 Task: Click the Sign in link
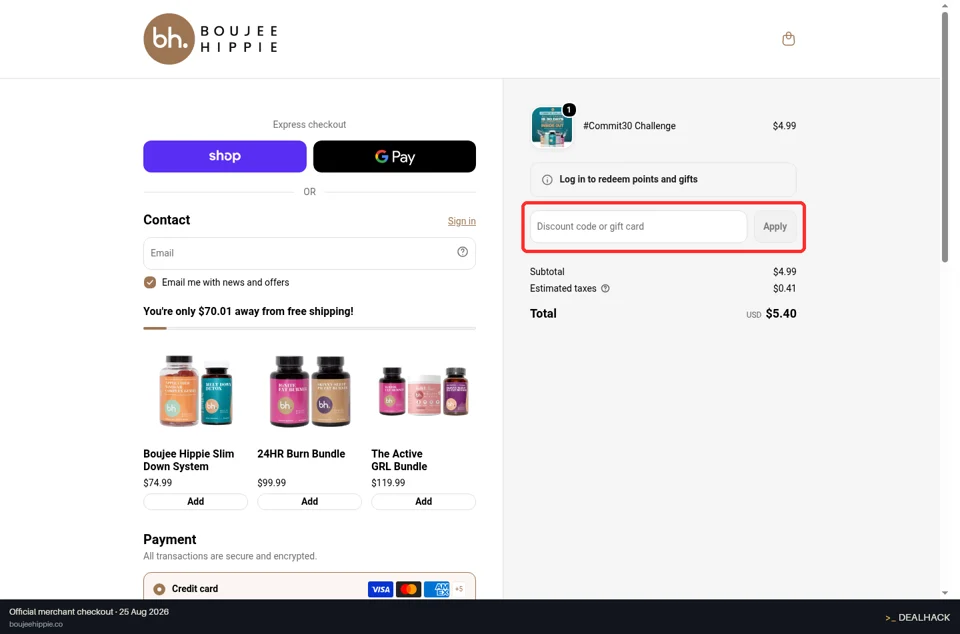pos(462,221)
